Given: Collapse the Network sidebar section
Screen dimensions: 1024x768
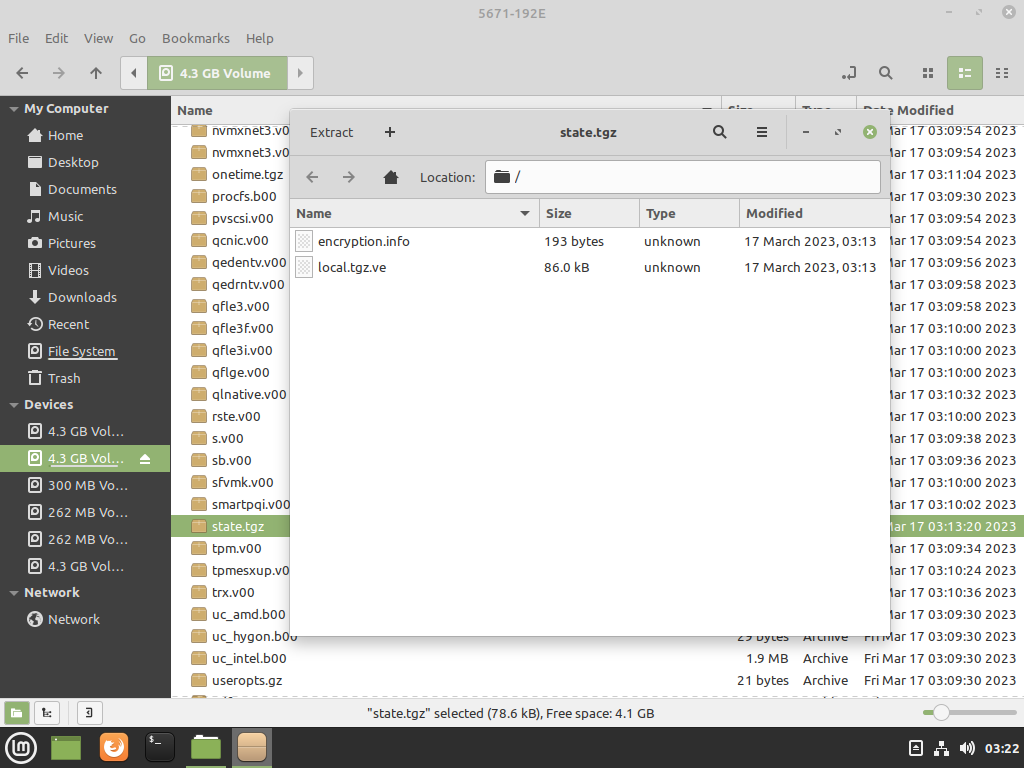Looking at the screenshot, I should pyautogui.click(x=14, y=593).
